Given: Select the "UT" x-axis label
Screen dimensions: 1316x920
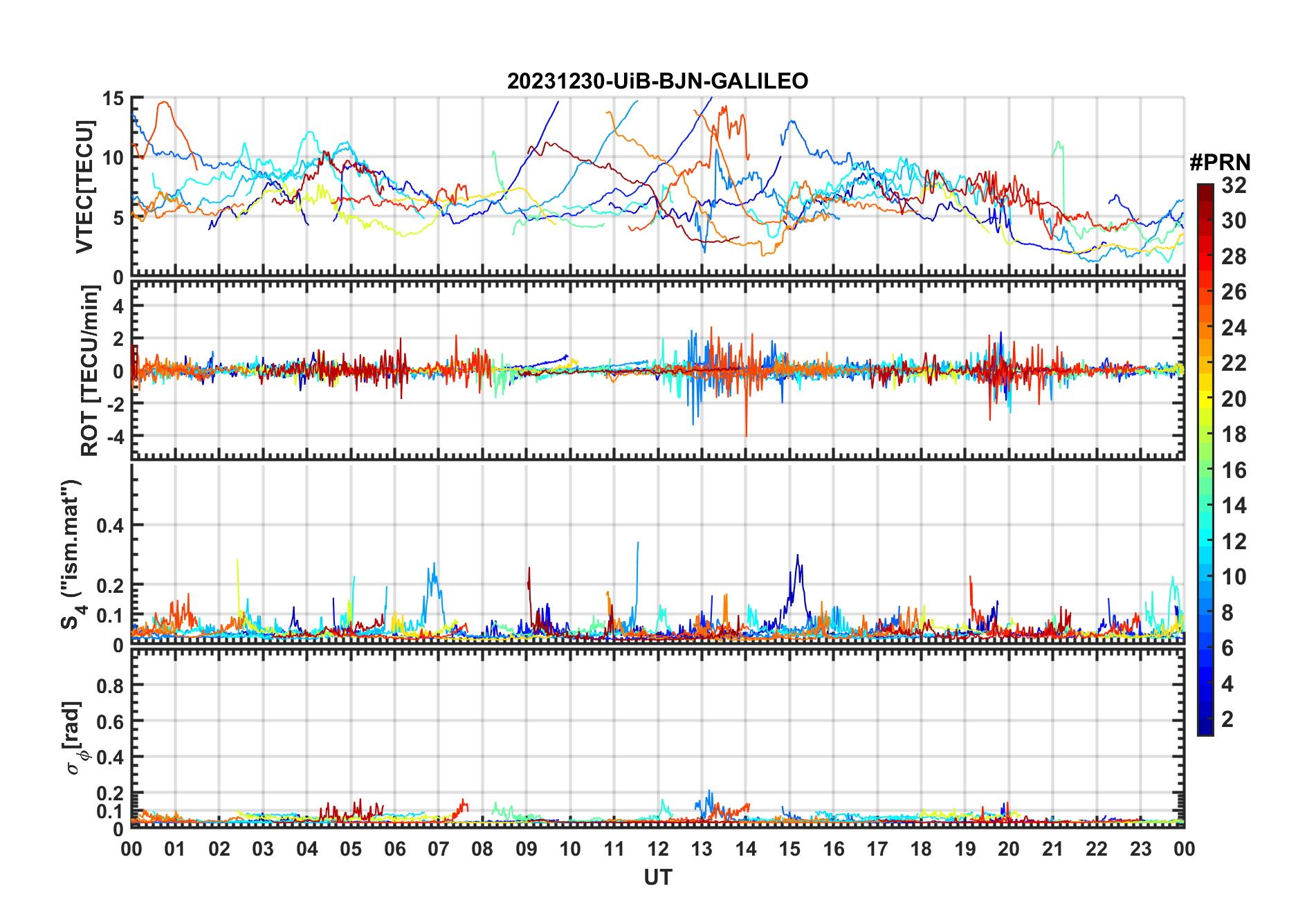Looking at the screenshot, I should tap(657, 877).
